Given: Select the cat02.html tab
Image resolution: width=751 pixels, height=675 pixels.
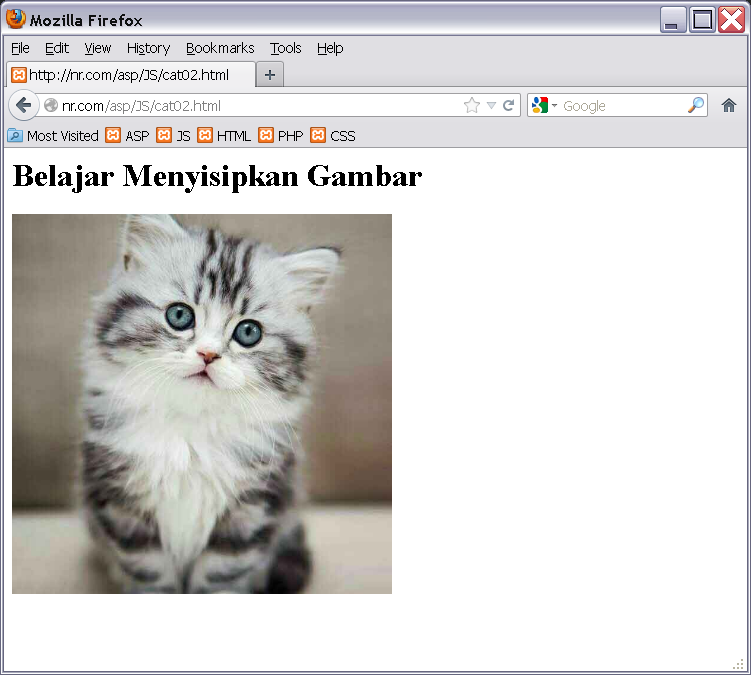Looking at the screenshot, I should [x=131, y=75].
